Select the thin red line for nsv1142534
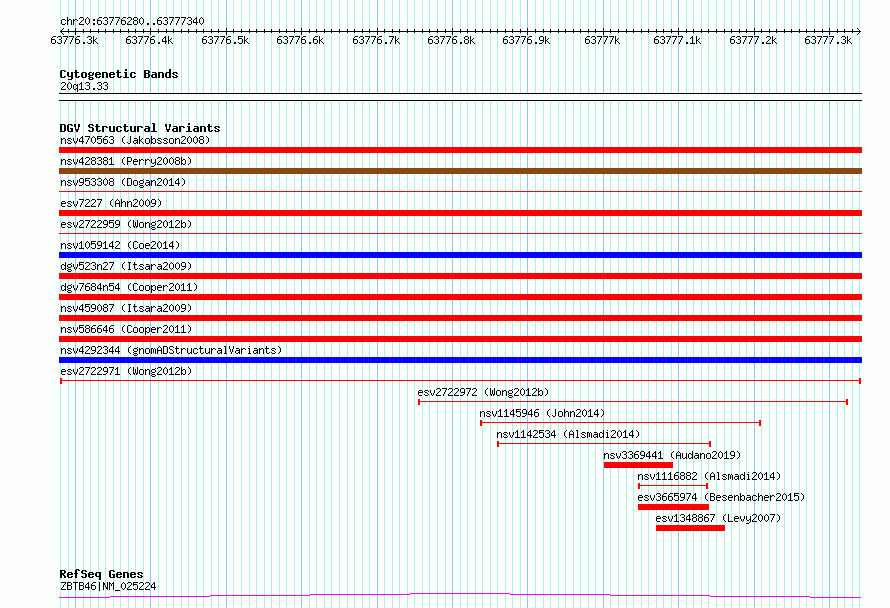890x608 pixels. coord(604,444)
